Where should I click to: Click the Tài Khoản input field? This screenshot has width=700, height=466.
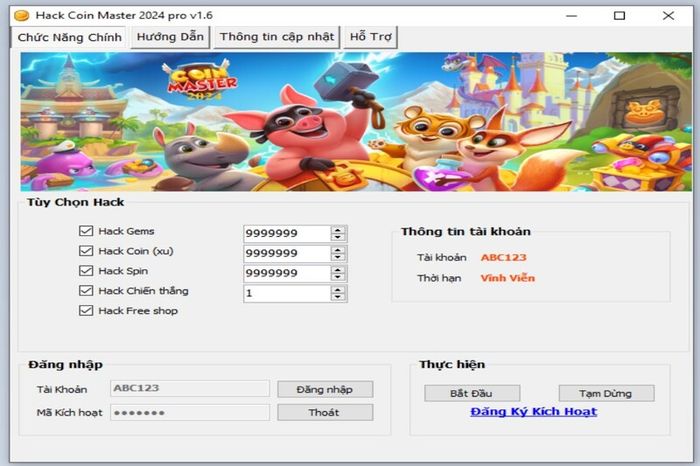pyautogui.click(x=190, y=388)
